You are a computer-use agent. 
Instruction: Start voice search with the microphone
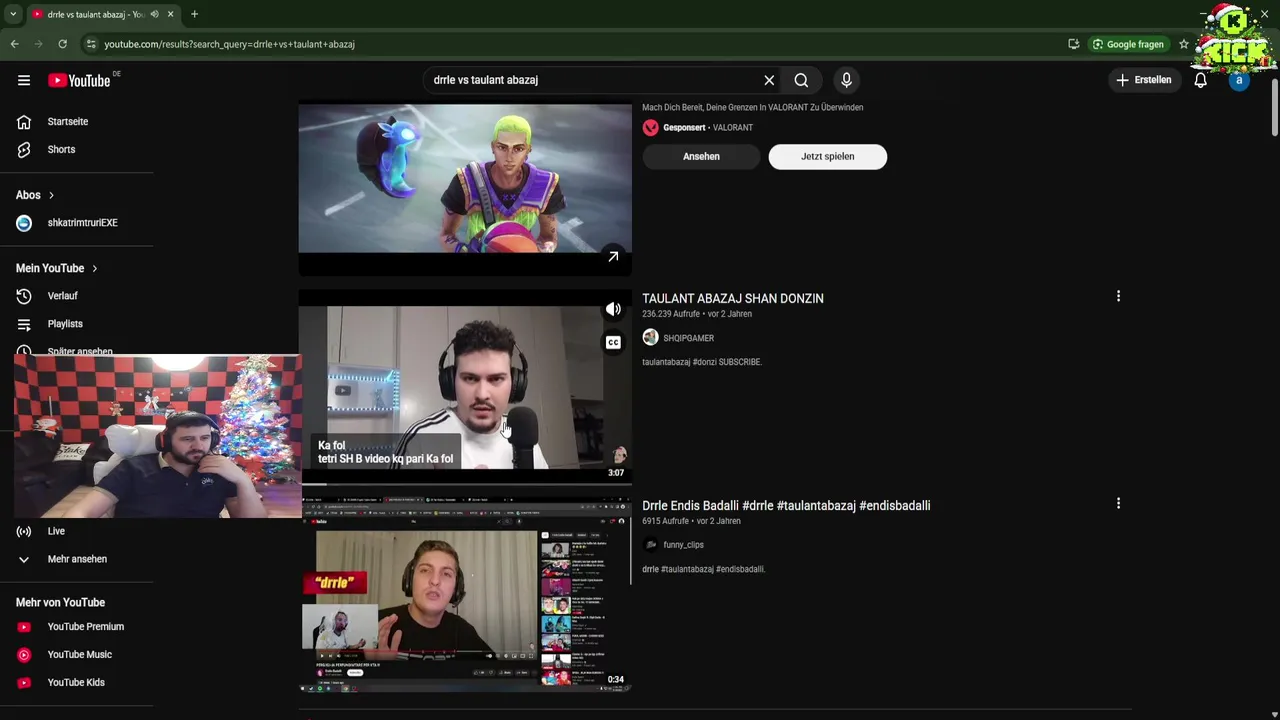coord(846,80)
